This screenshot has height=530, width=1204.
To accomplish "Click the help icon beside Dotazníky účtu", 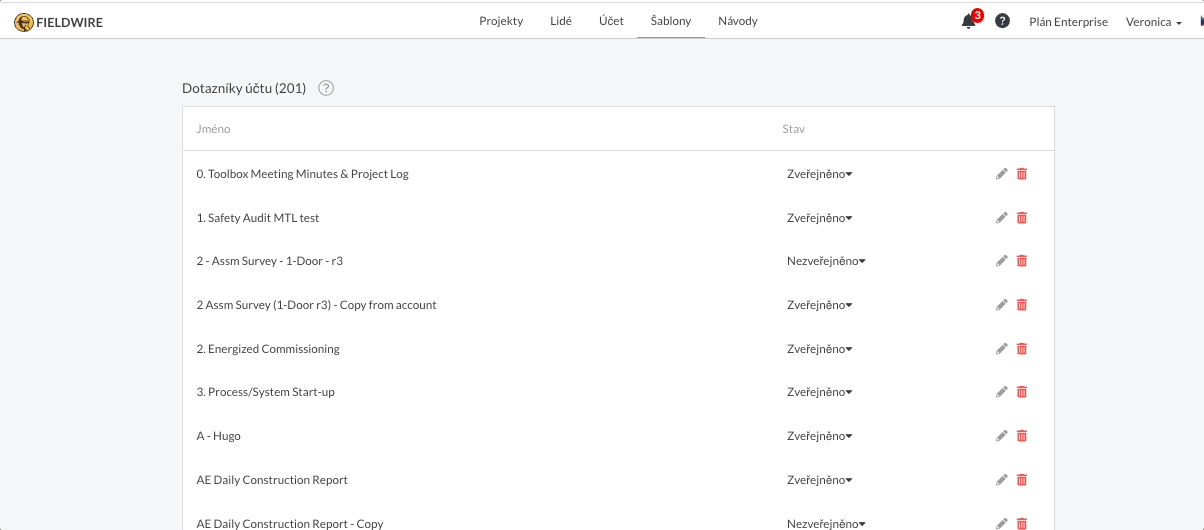I will (x=326, y=88).
